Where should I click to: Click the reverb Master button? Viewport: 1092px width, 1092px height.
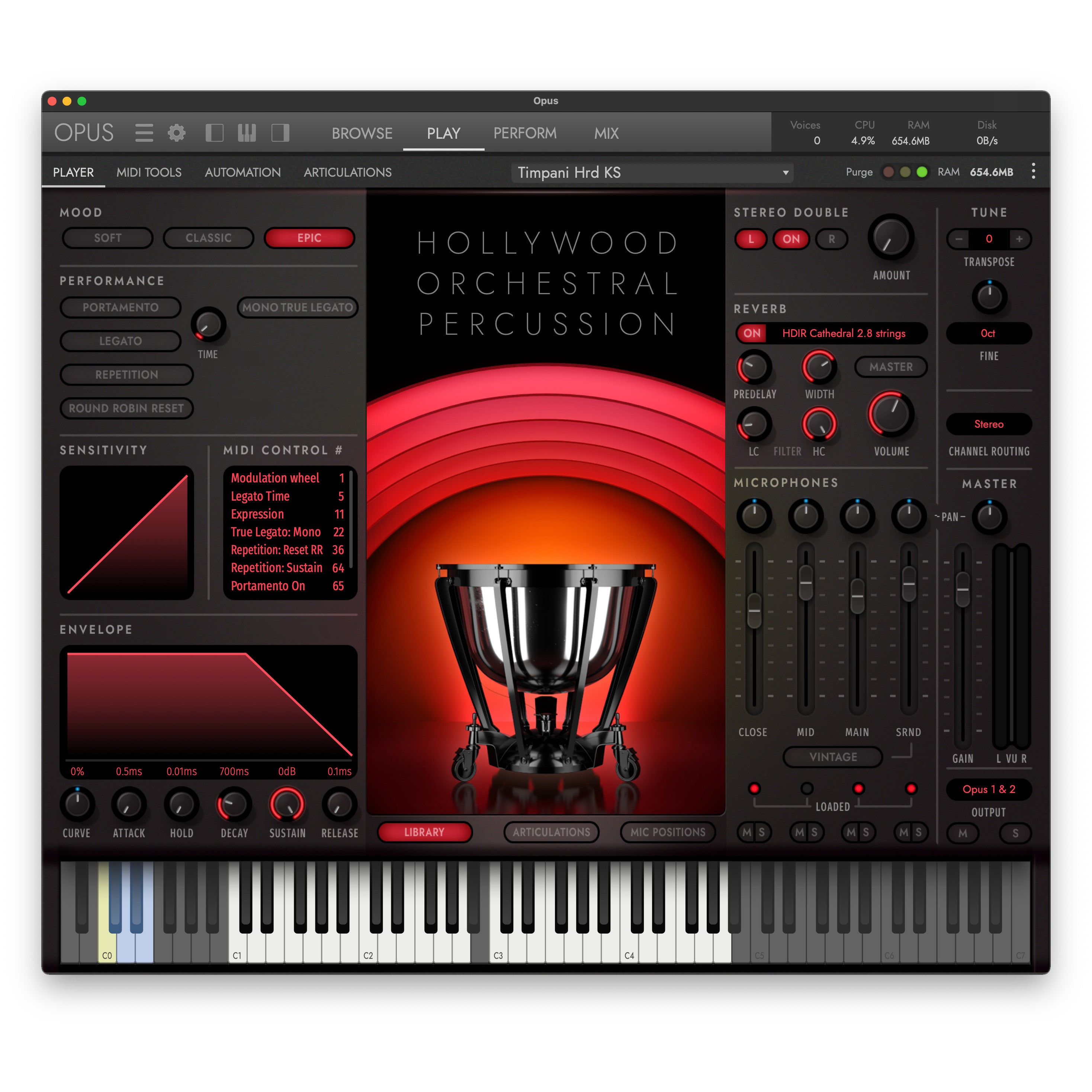point(891,367)
